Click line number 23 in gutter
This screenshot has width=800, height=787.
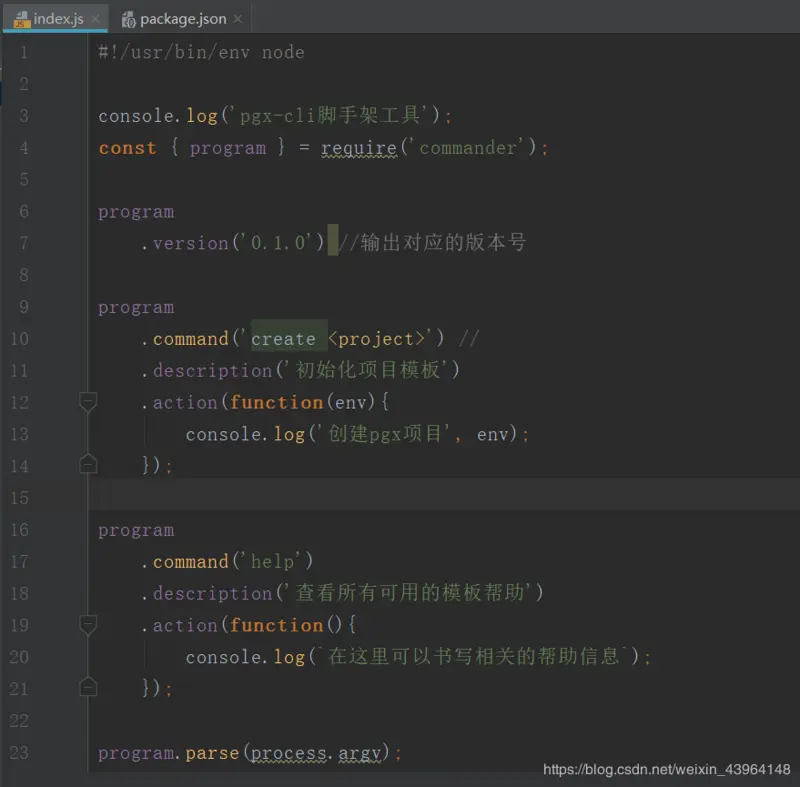click(x=19, y=752)
